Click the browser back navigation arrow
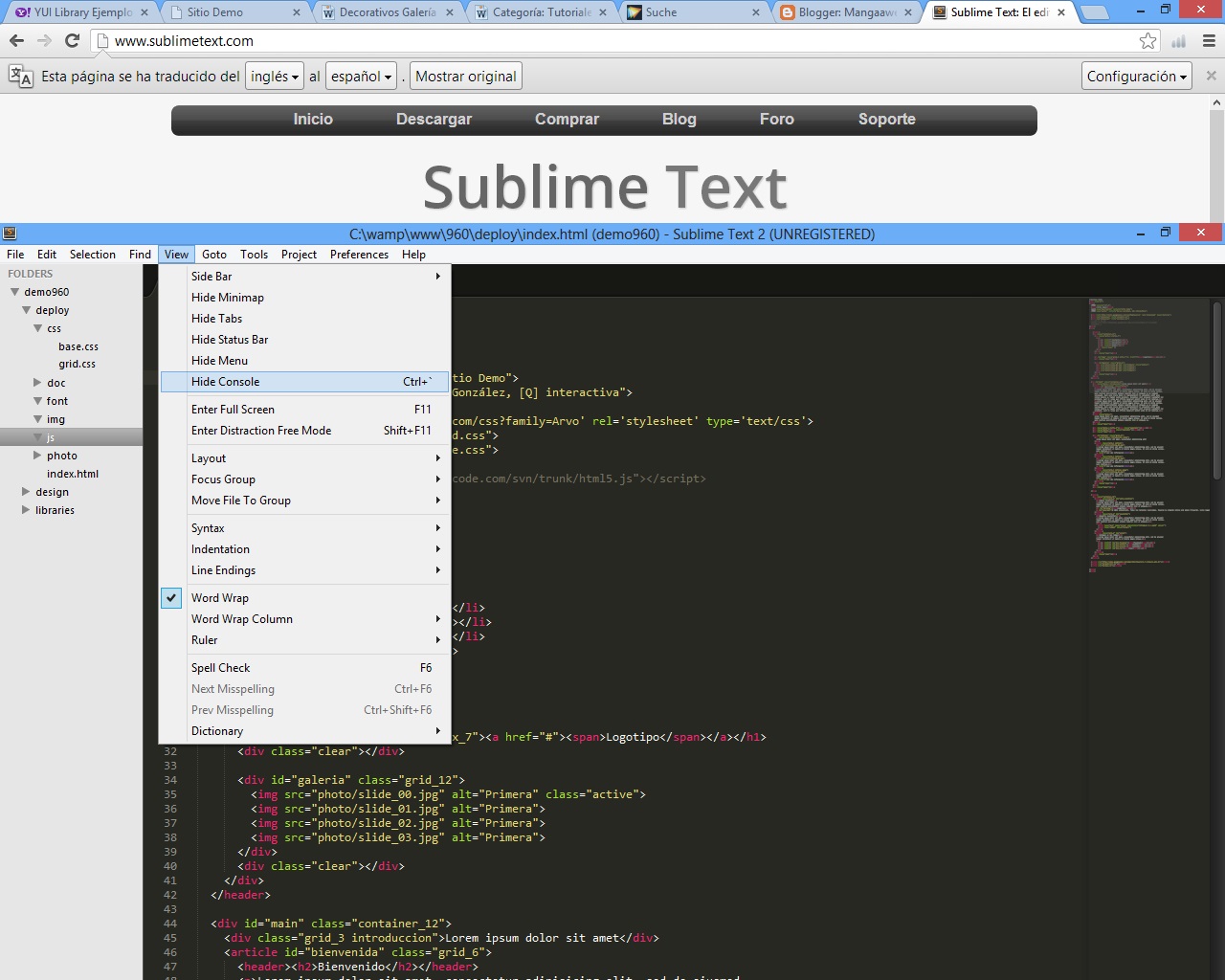 (x=15, y=40)
